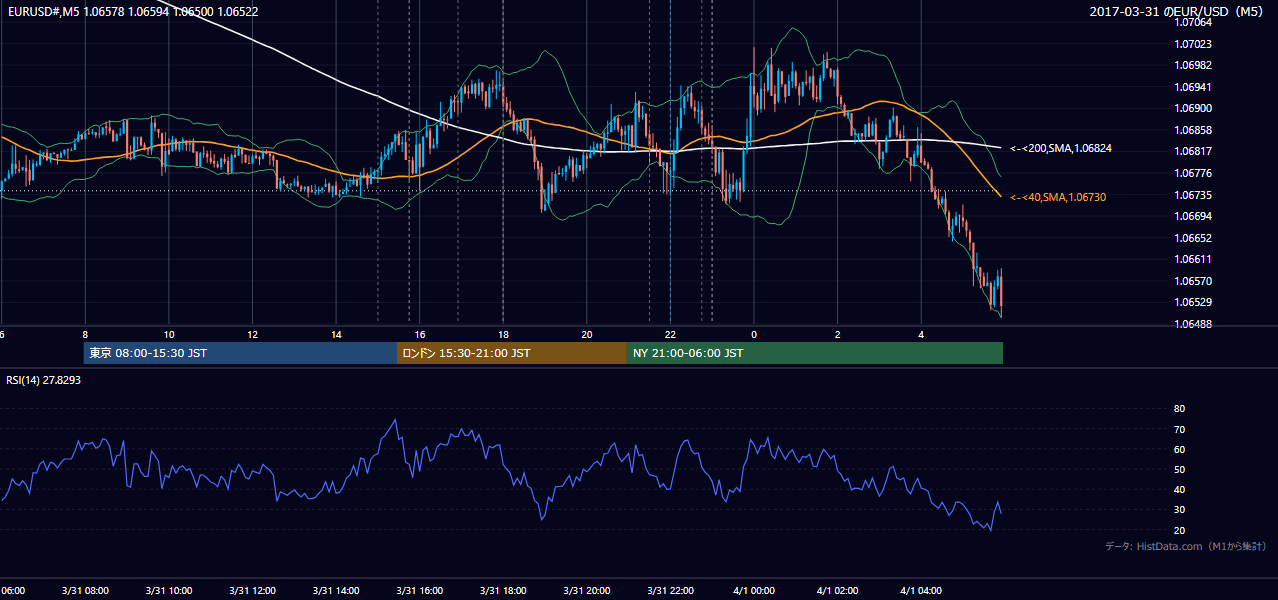This screenshot has height=600, width=1278.
Task: Click the hour 12 tick on price chart axis
Action: click(252, 335)
